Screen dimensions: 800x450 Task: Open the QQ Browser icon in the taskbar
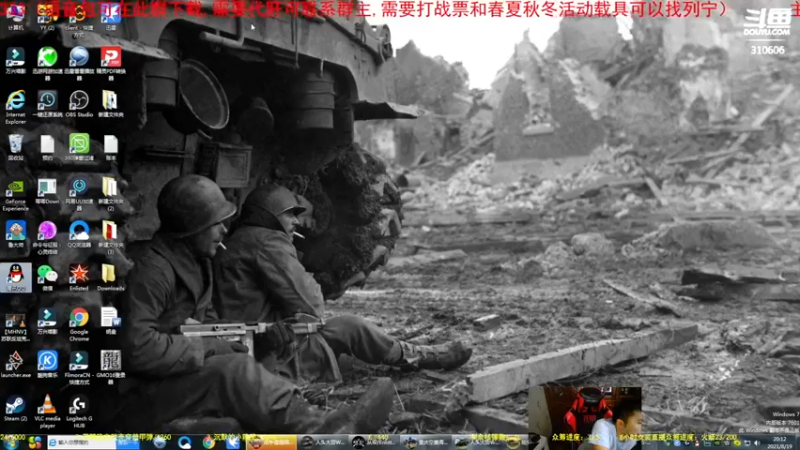click(x=185, y=442)
